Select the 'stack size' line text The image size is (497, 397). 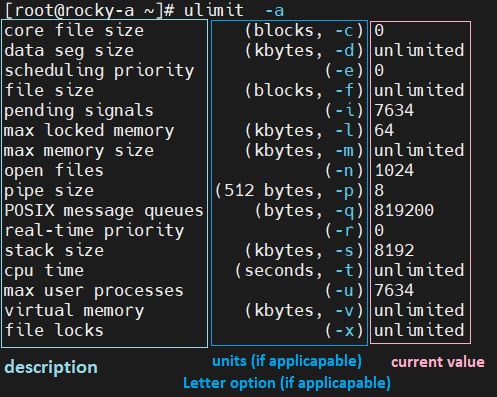click(54, 251)
